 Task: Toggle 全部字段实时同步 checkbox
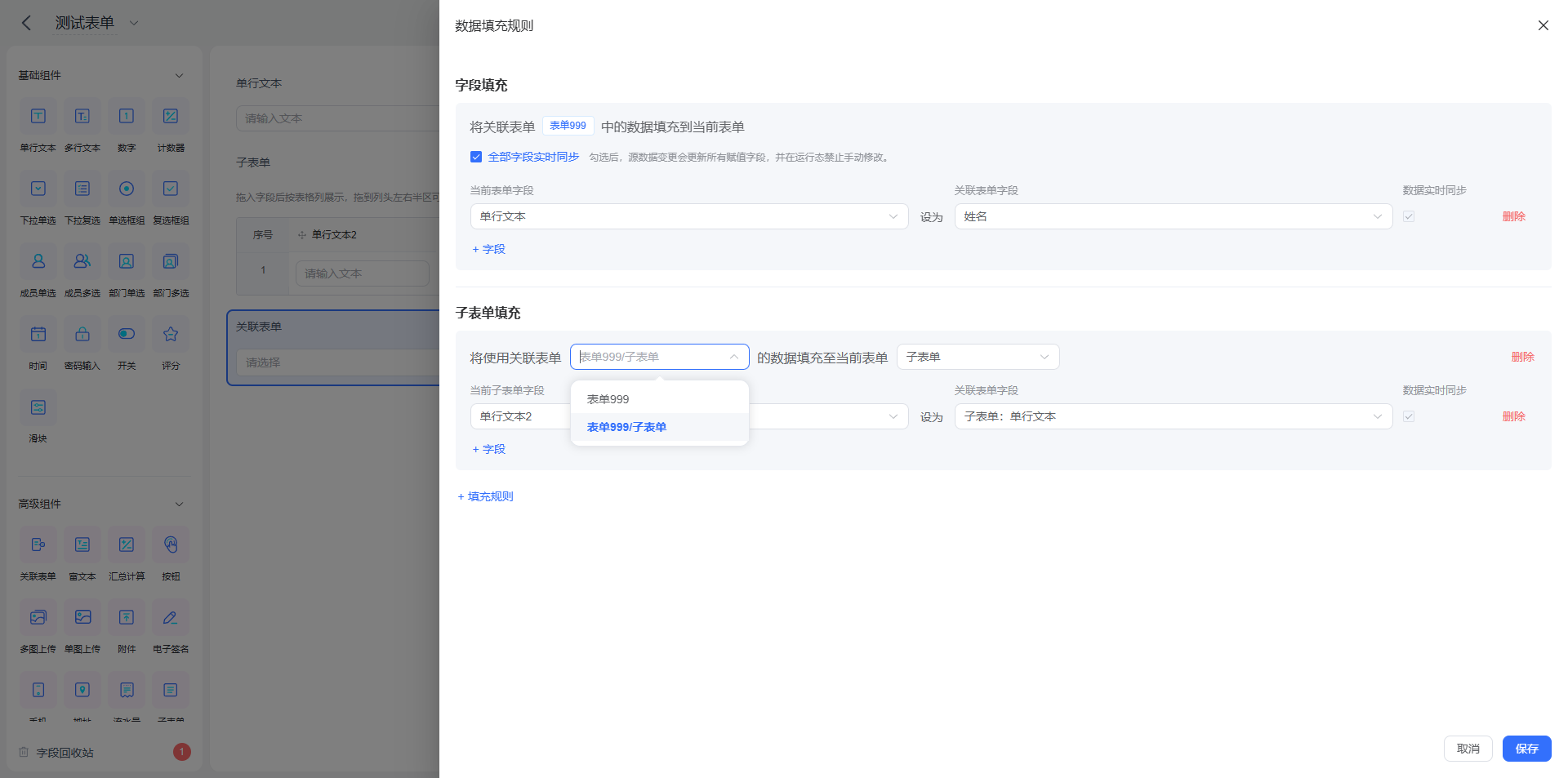476,157
